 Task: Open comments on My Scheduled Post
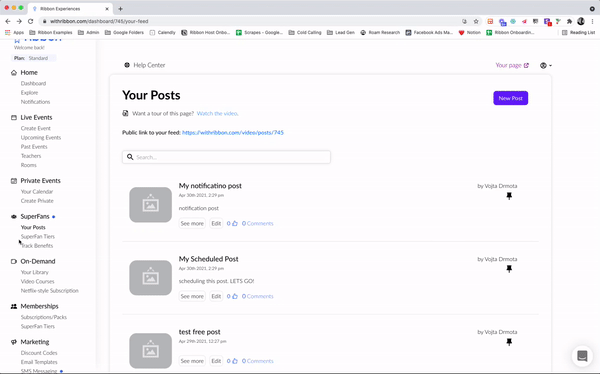click(258, 296)
